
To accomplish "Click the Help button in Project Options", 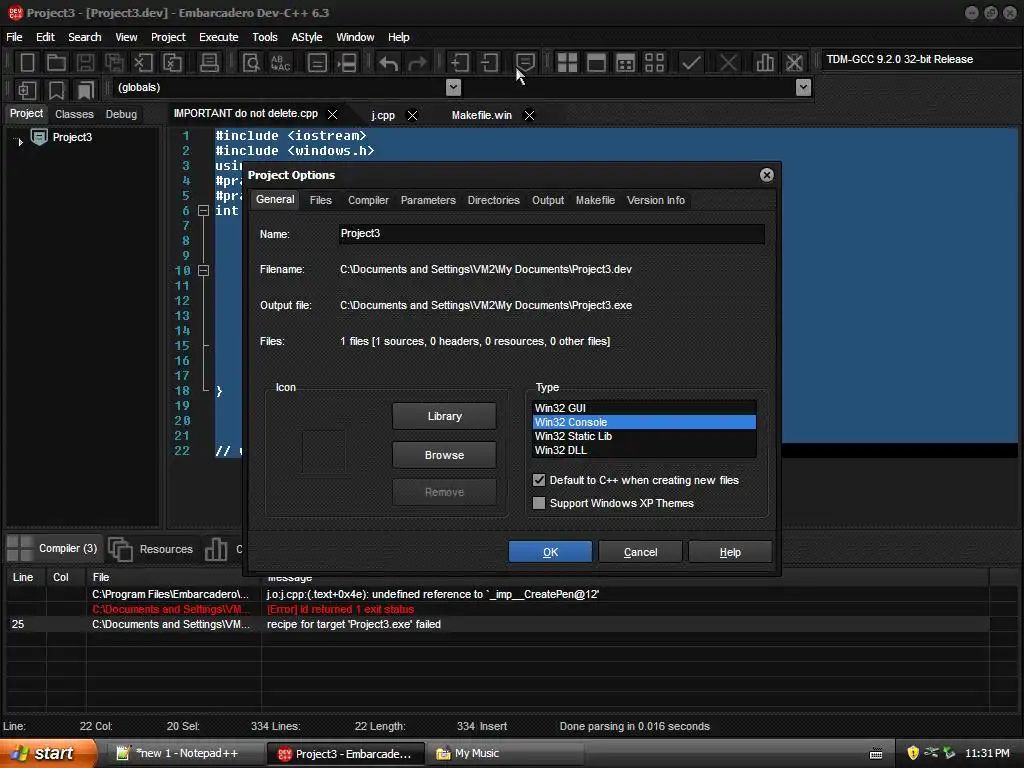I will pyautogui.click(x=730, y=552).
